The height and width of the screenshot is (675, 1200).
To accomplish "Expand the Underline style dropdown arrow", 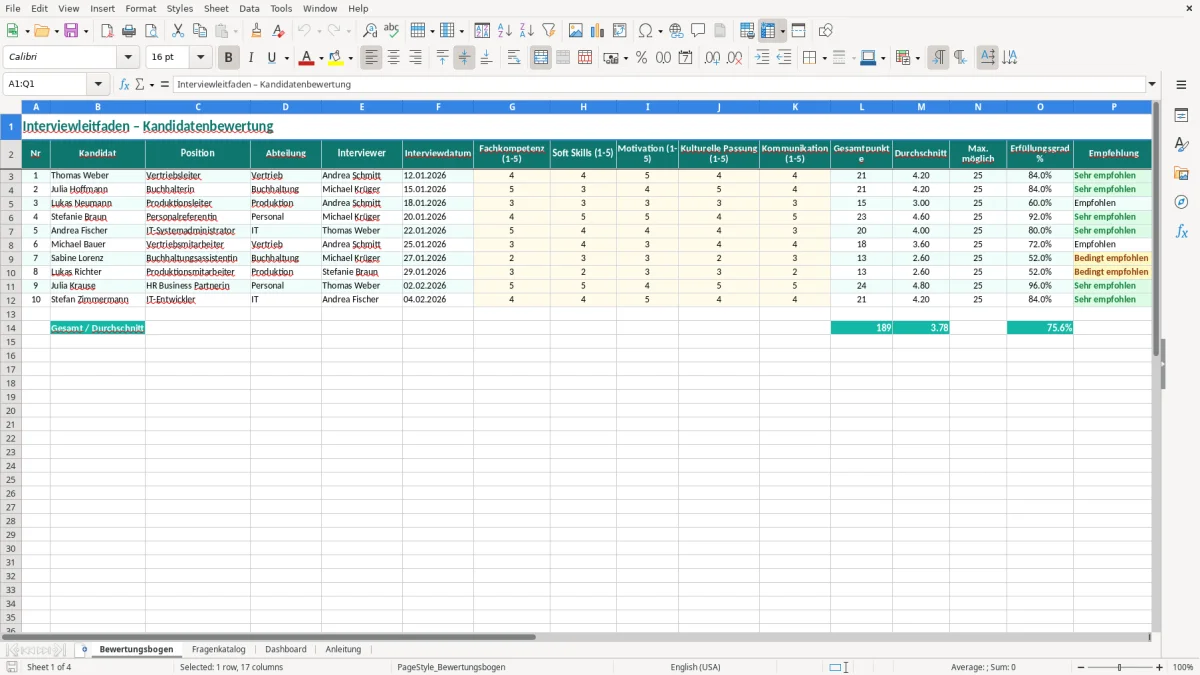I will [x=286, y=58].
